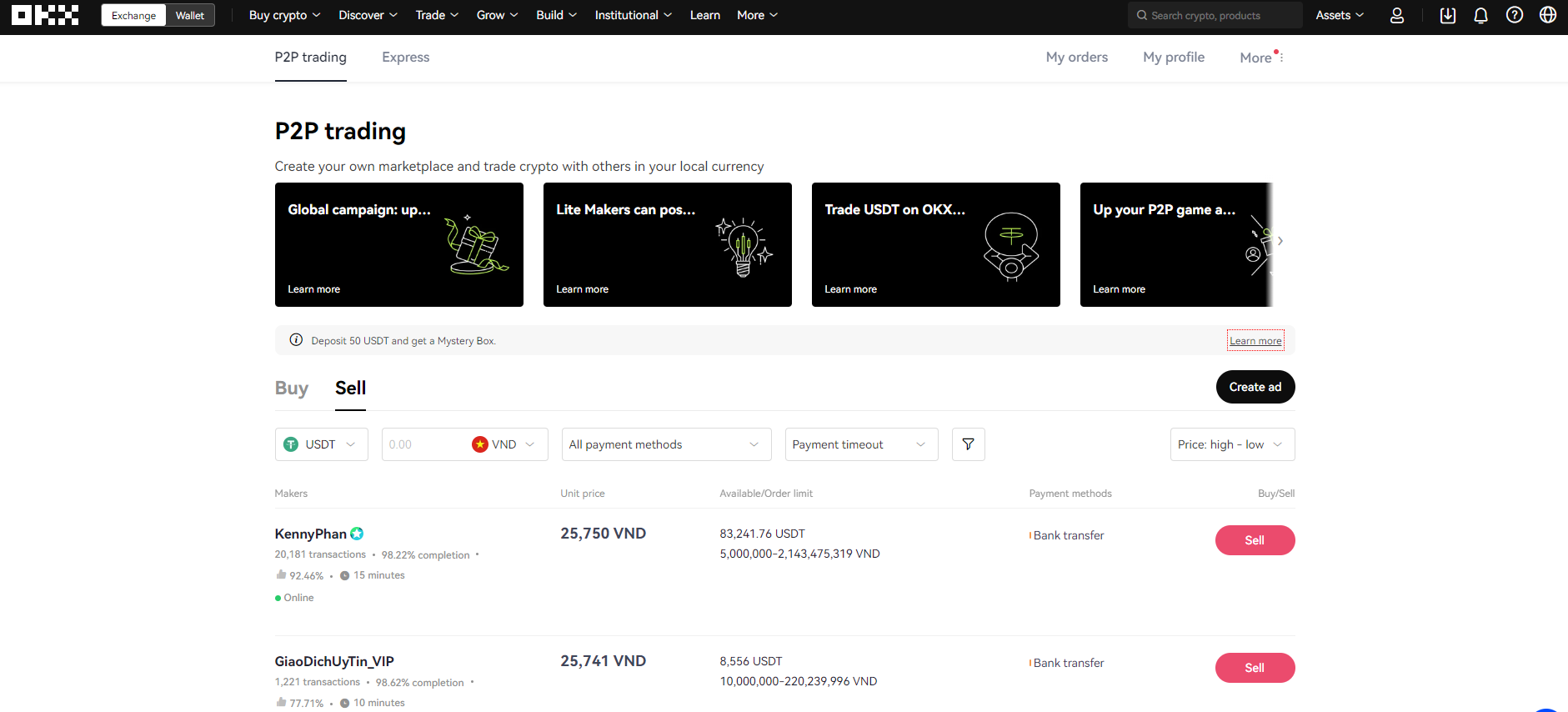Switch to Wallet mode
The width and height of the screenshot is (1568, 712).
190,15
